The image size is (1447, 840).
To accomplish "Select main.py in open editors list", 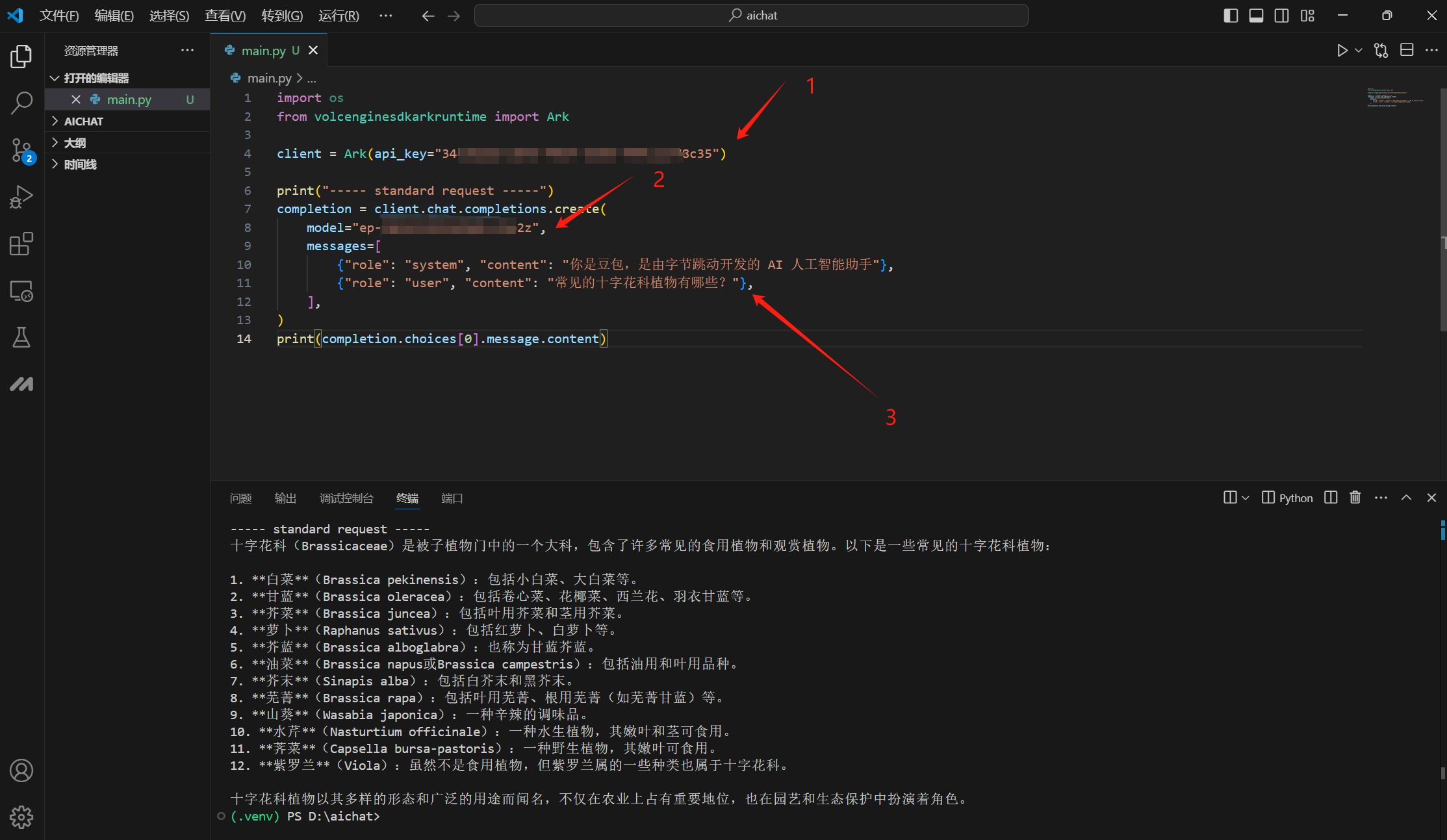I will (129, 99).
